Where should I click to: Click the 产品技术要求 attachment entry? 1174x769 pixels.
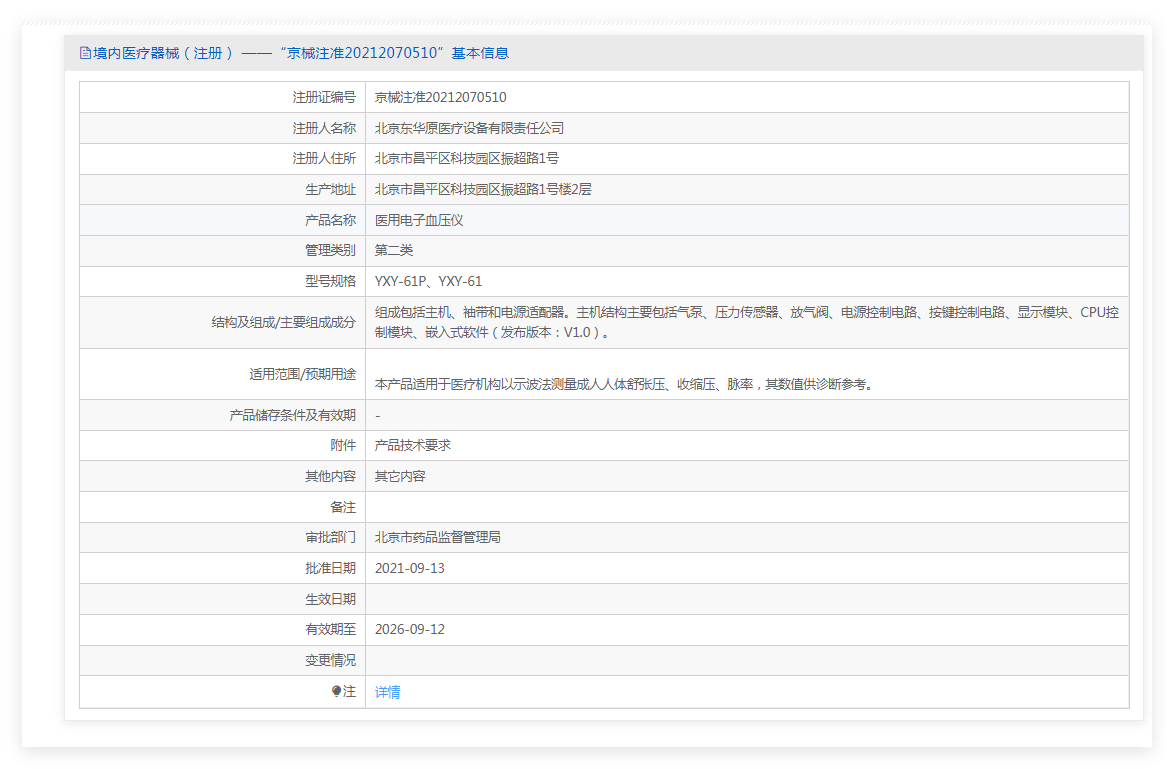click(412, 445)
